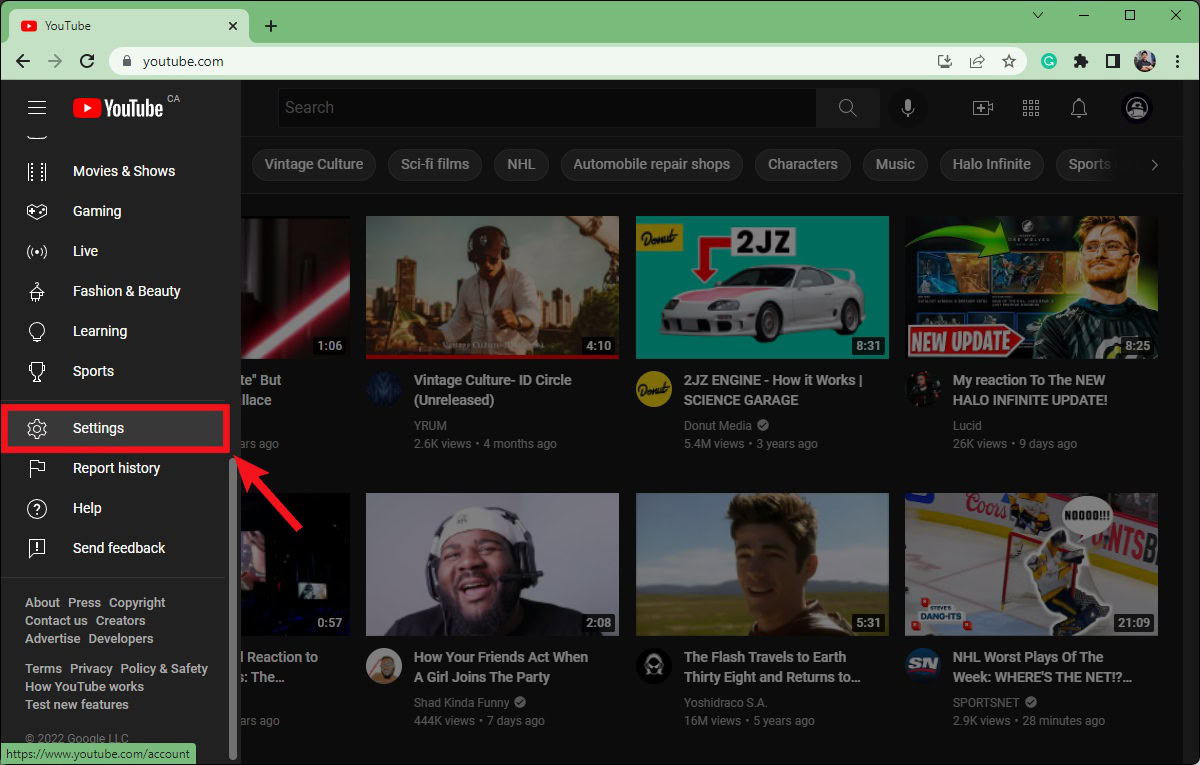Open the Create video camera icon
Viewport: 1200px width, 765px height.
pyautogui.click(x=982, y=108)
